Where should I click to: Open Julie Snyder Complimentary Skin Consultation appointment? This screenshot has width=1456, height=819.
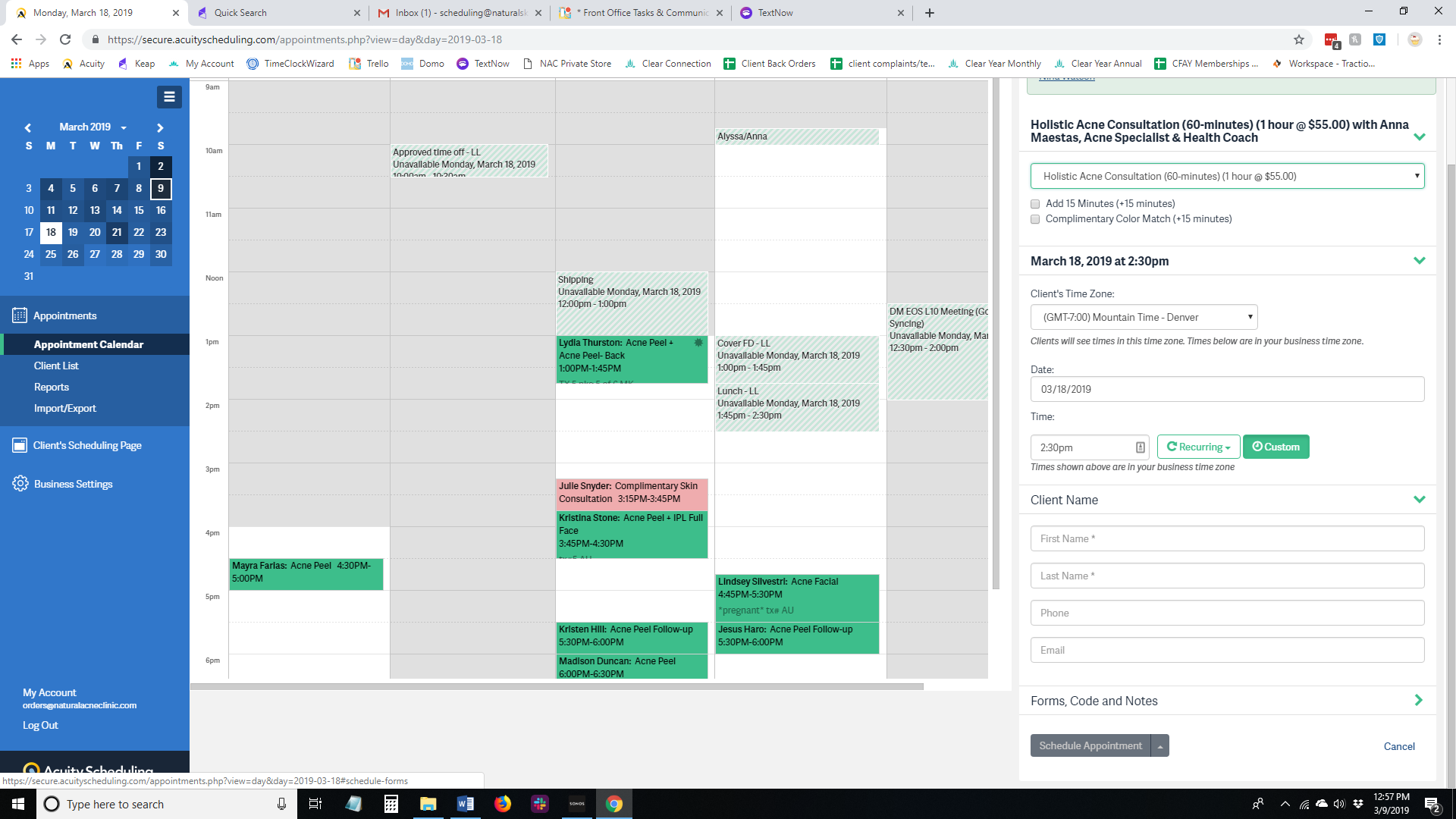(x=632, y=493)
